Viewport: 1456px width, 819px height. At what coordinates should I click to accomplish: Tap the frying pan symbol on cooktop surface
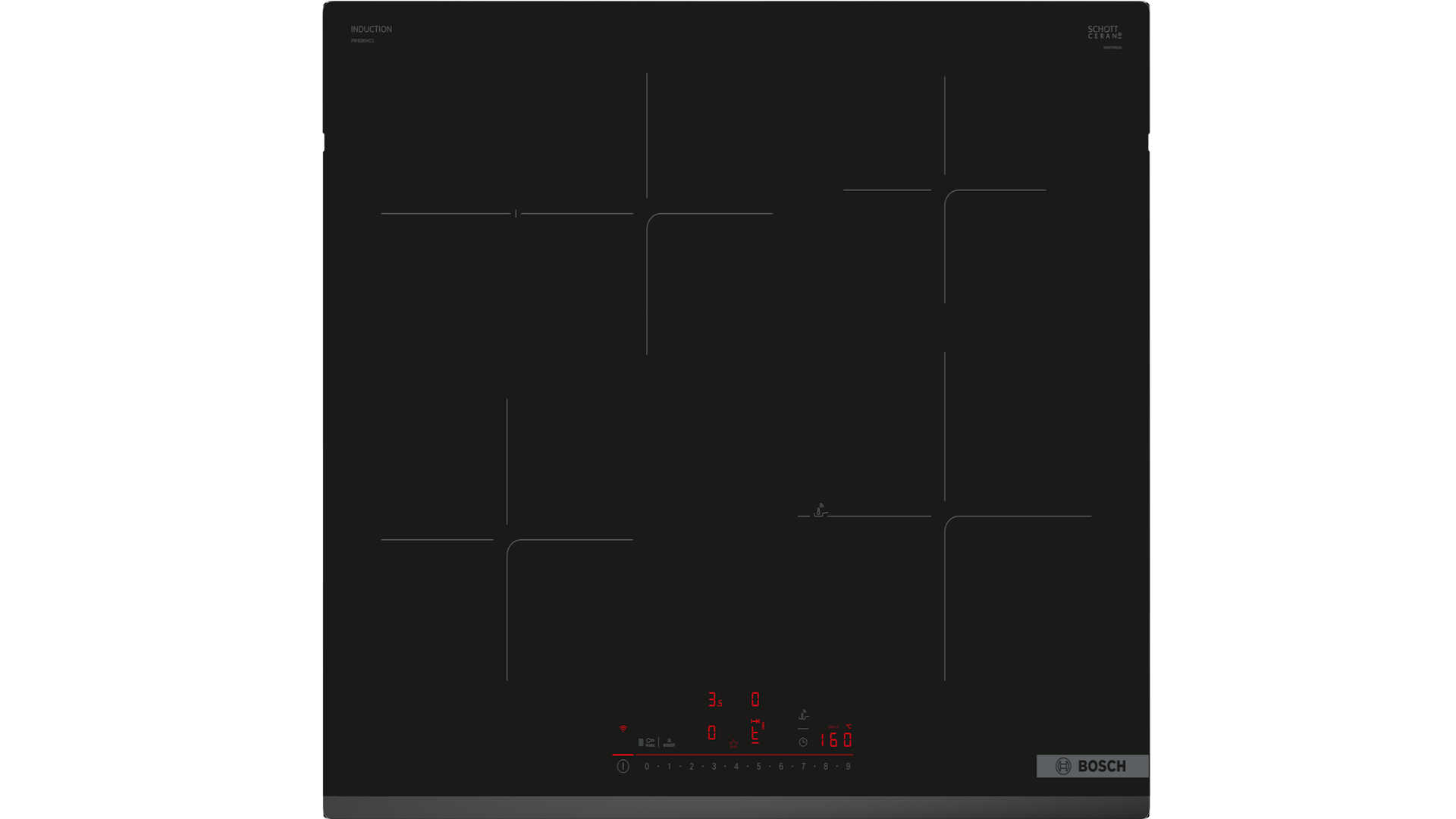coord(820,510)
